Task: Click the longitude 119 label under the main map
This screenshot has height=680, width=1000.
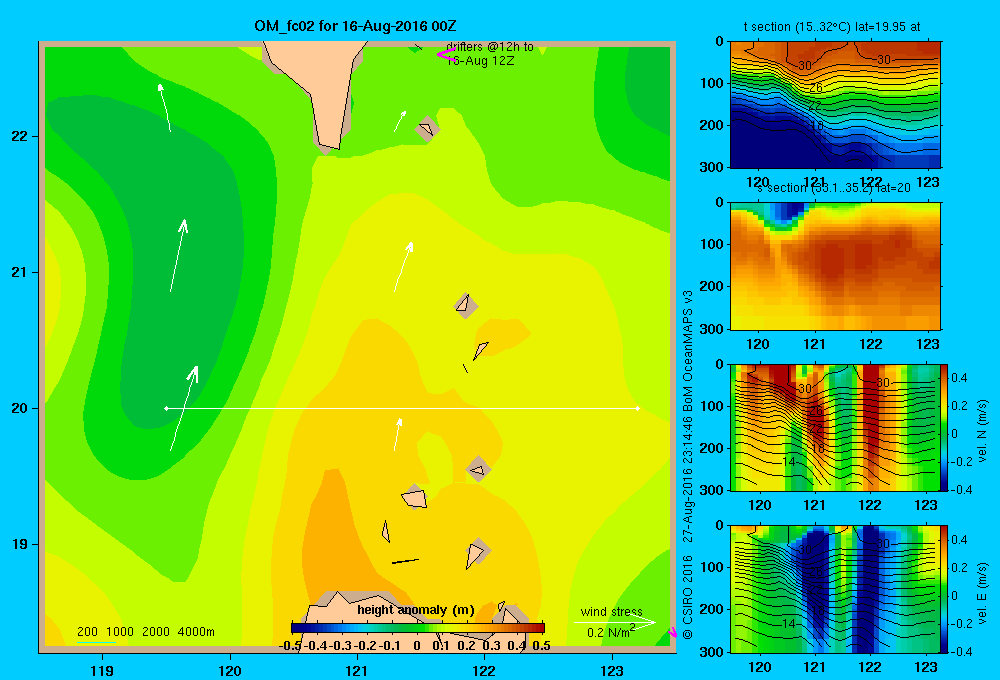Action: coord(103,670)
